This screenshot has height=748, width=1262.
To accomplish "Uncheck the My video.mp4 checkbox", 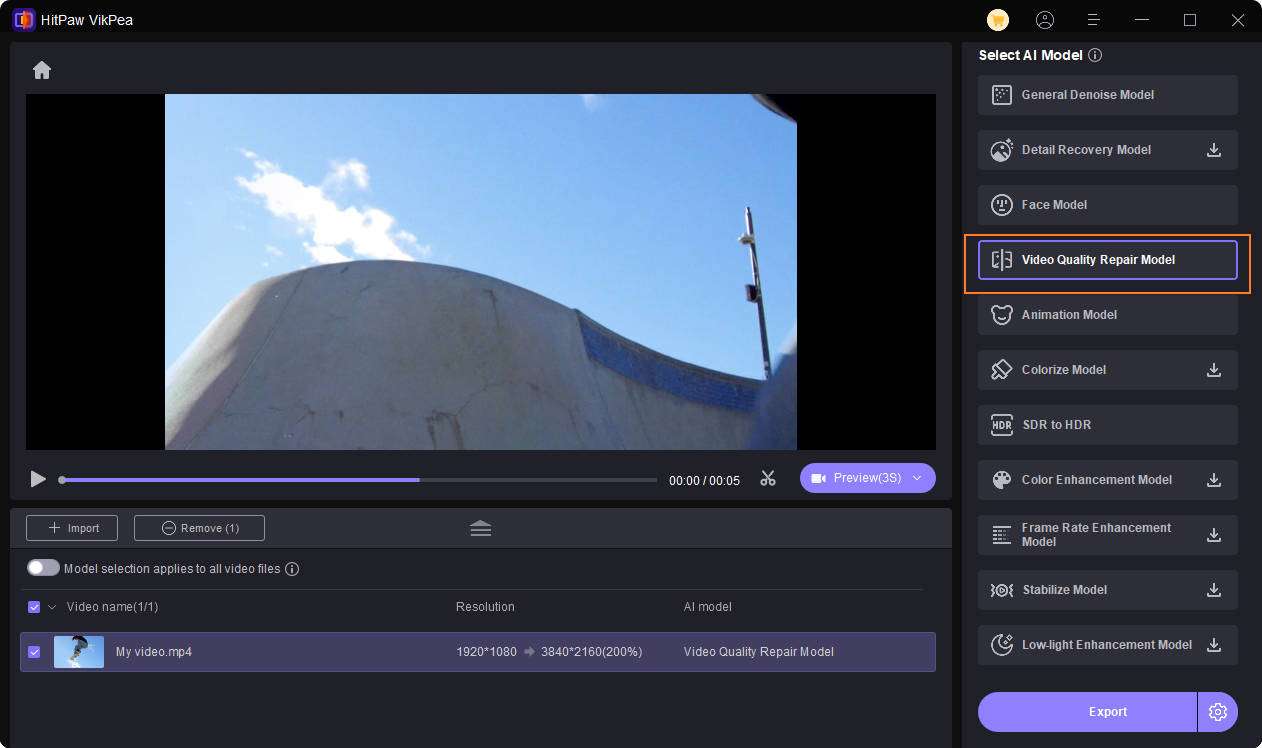I will [34, 652].
